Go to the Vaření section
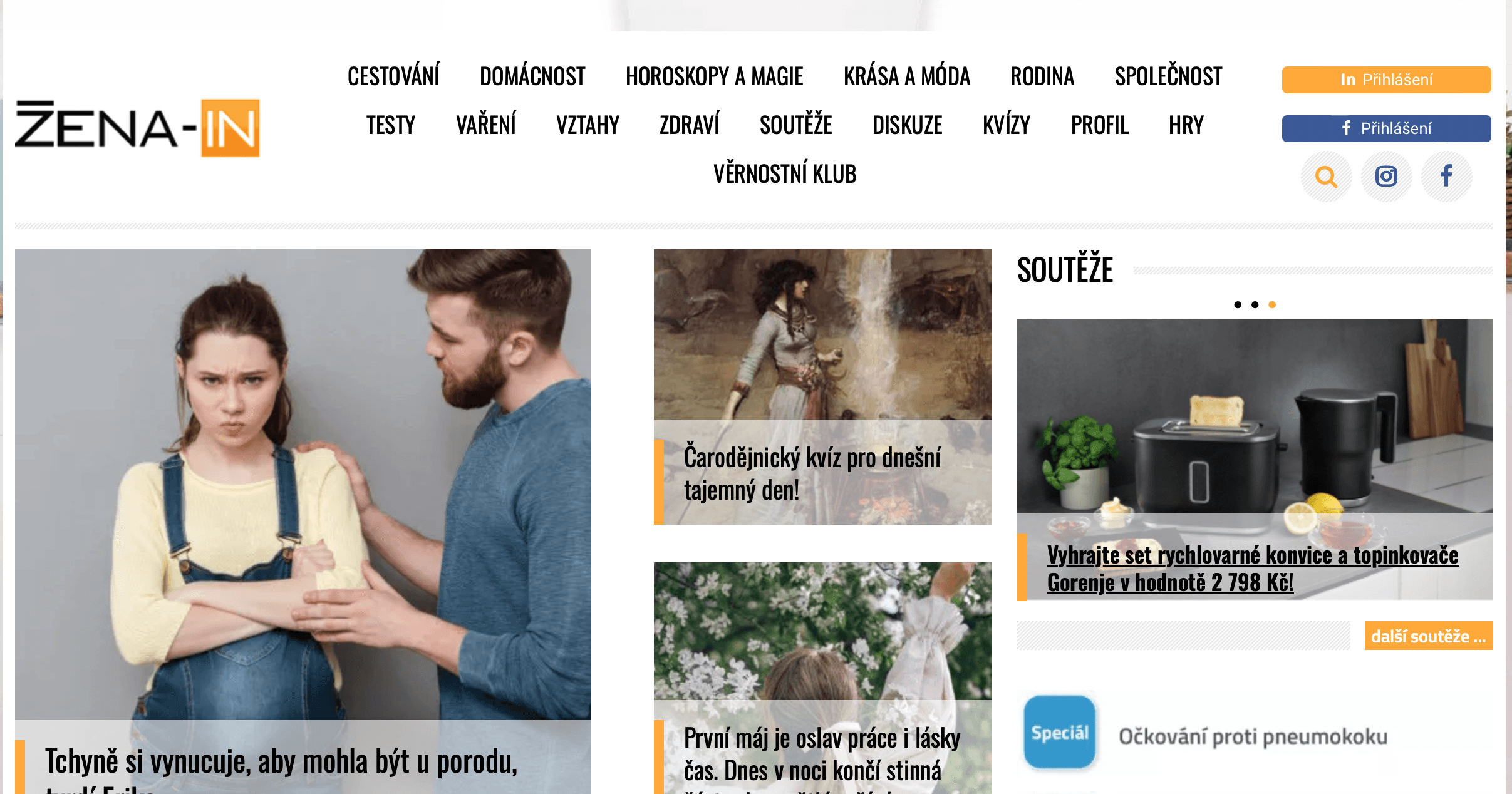1512x794 pixels. [485, 125]
